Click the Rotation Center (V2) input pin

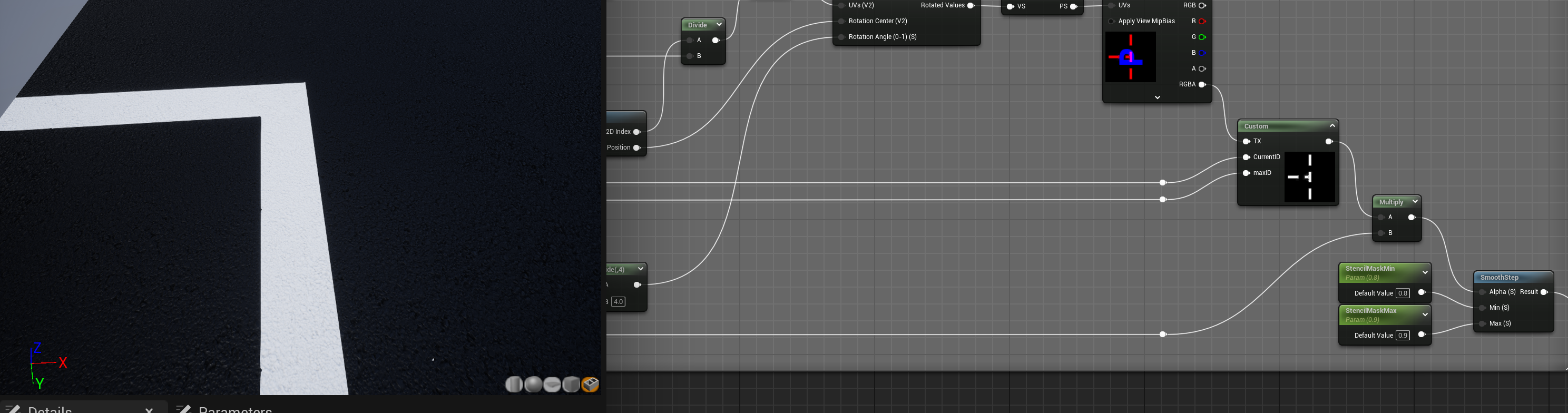pyautogui.click(x=842, y=21)
